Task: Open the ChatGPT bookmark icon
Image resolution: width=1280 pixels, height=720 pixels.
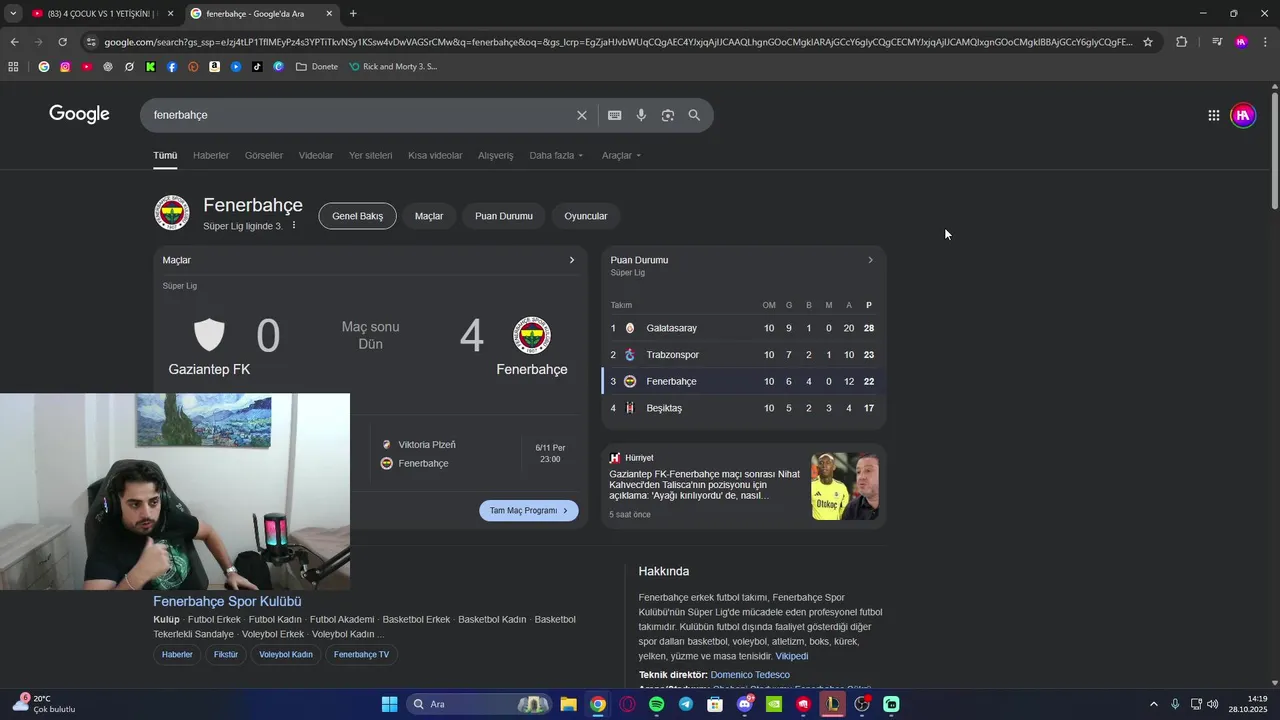Action: [x=108, y=67]
